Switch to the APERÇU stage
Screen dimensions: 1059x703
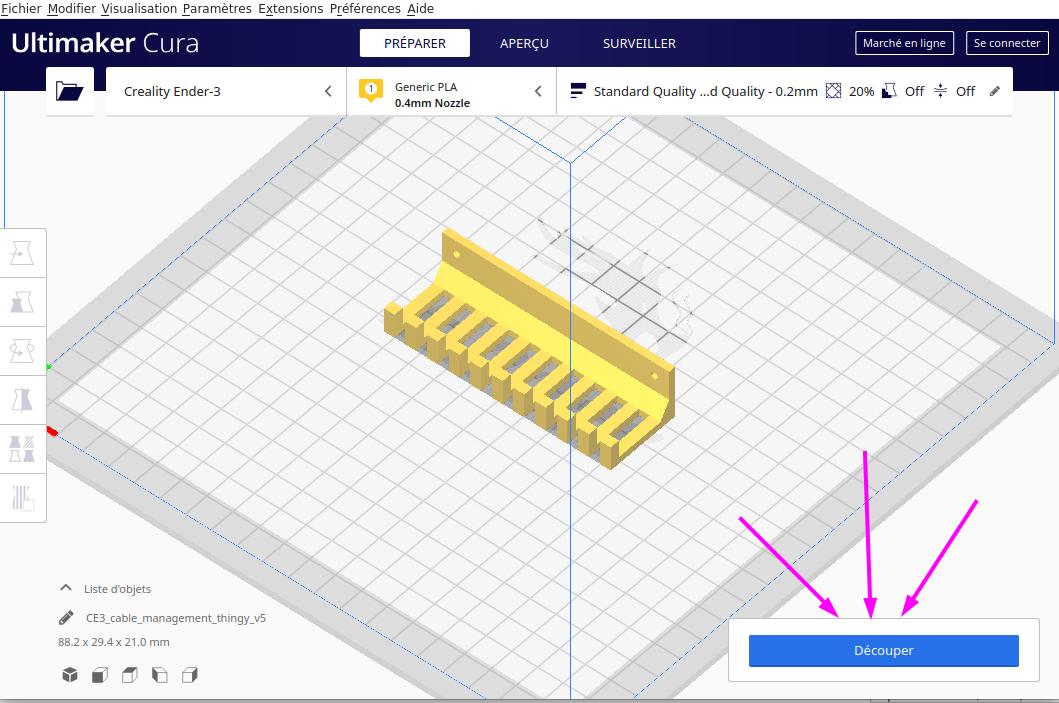pyautogui.click(x=524, y=43)
